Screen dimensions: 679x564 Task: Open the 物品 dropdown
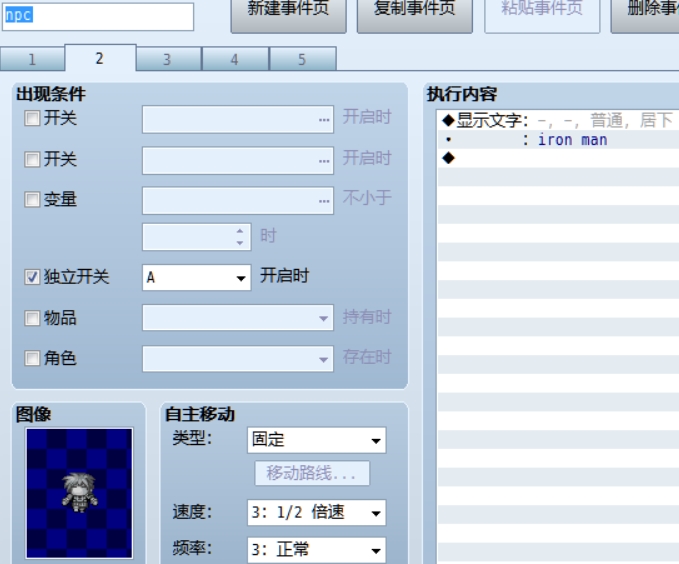[238, 318]
